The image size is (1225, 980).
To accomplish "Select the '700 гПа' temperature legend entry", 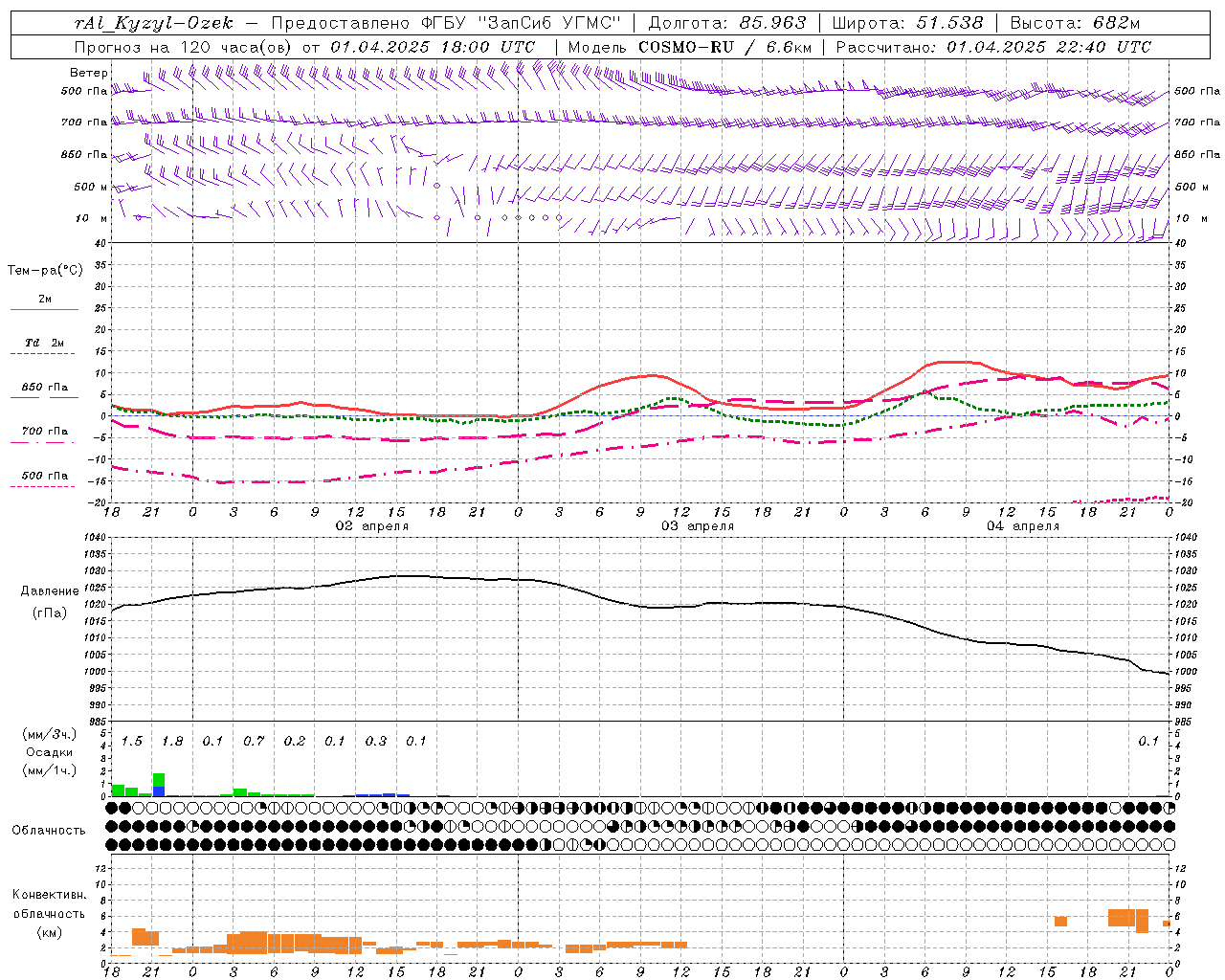I will click(44, 432).
